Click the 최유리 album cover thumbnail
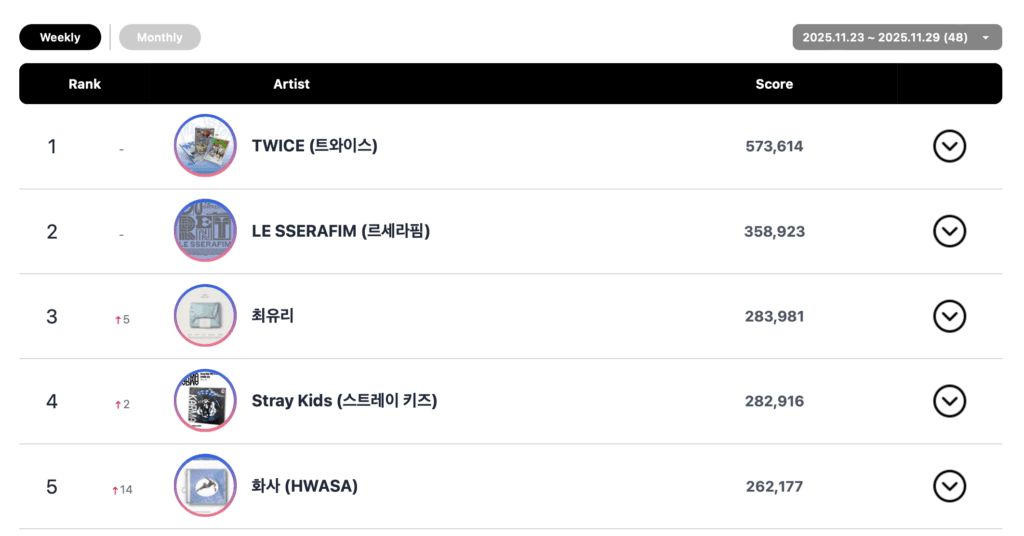The image size is (1024, 536). [205, 316]
